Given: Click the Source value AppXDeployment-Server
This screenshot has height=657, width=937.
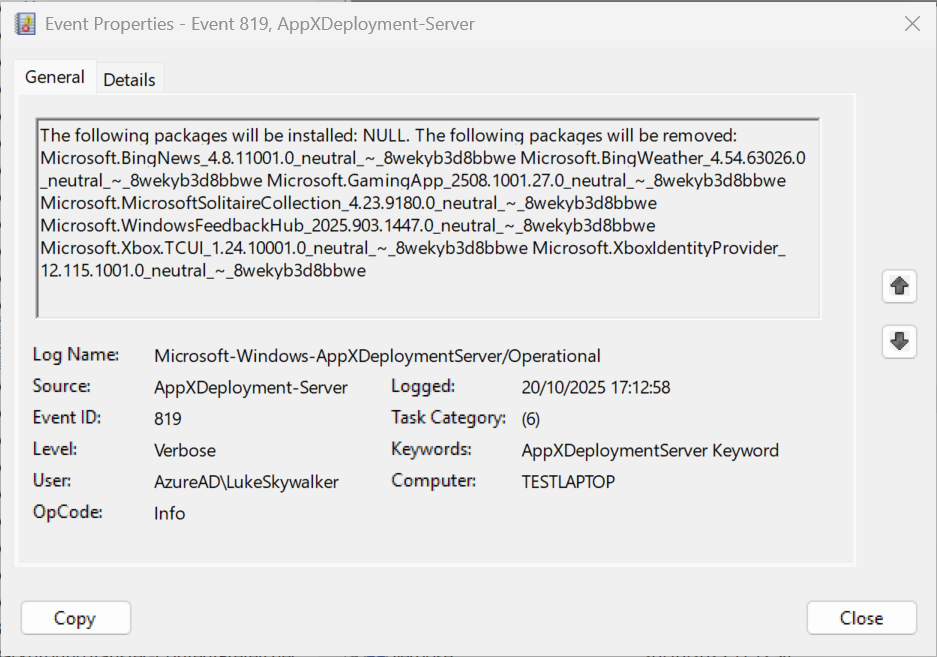Looking at the screenshot, I should click(250, 388).
